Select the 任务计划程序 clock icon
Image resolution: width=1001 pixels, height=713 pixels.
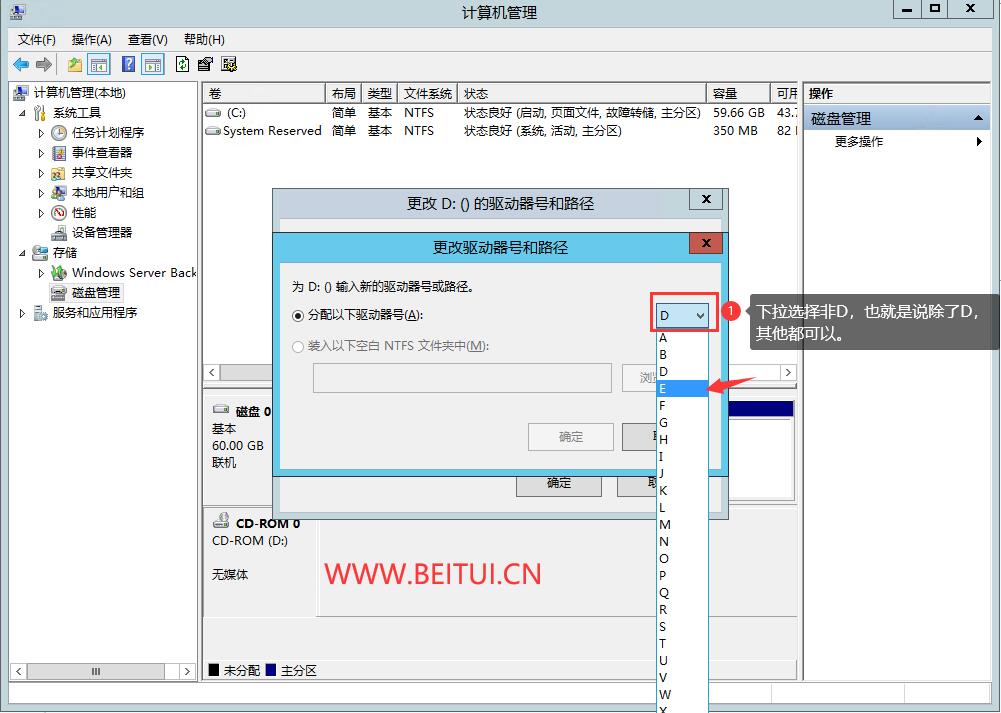tap(59, 133)
